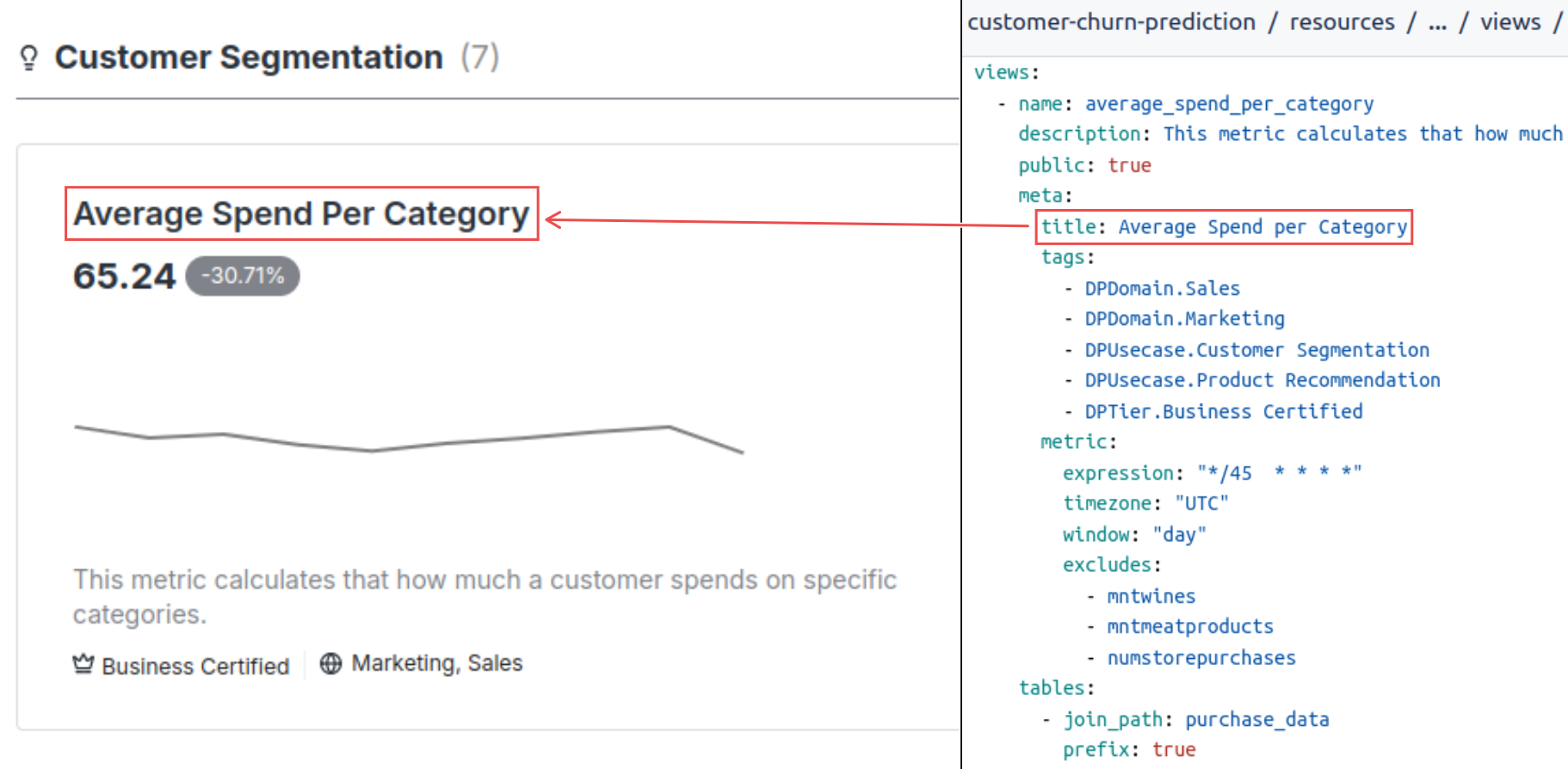The image size is (1568, 769).
Task: Click the DPTier.Business Certified tag
Action: pyautogui.click(x=1223, y=411)
